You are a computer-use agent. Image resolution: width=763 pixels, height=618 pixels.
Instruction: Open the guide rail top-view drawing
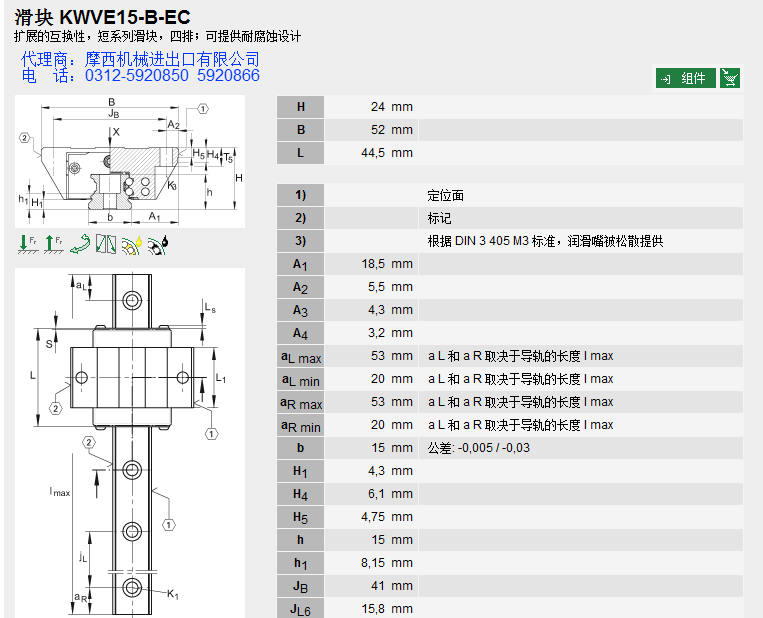tap(130, 442)
